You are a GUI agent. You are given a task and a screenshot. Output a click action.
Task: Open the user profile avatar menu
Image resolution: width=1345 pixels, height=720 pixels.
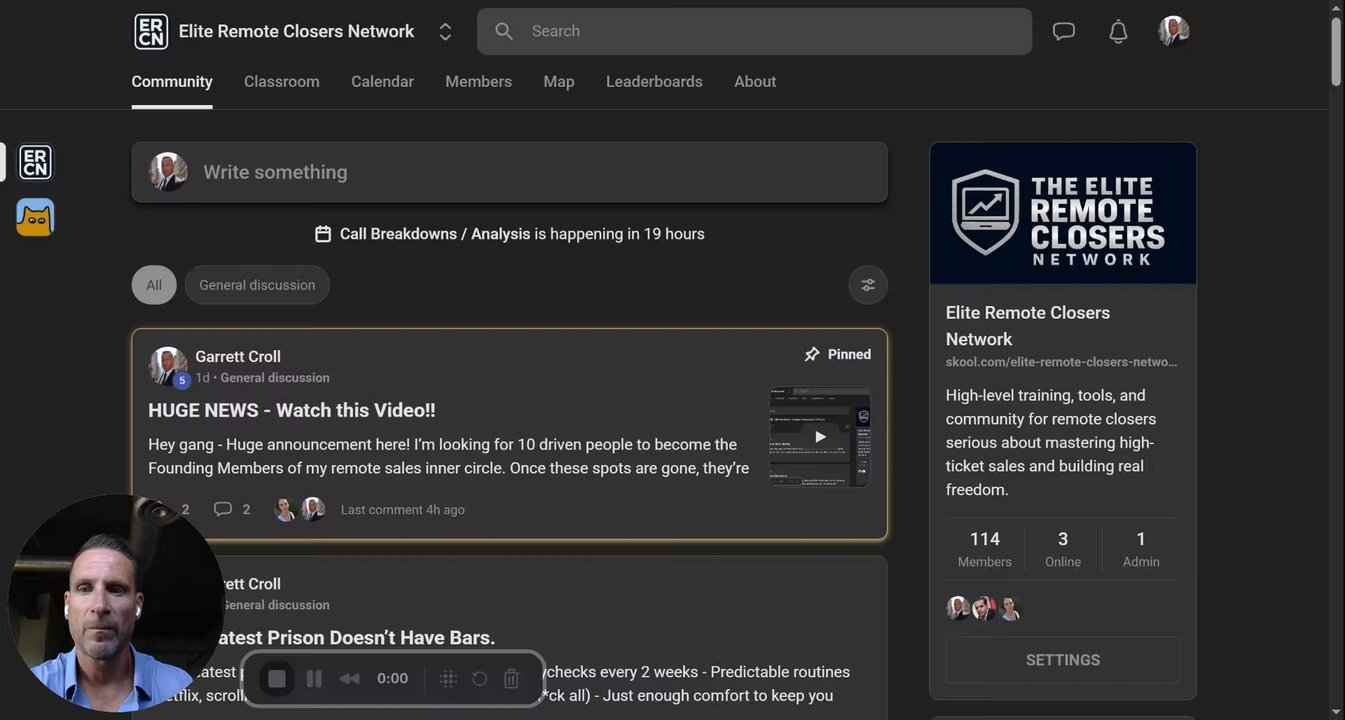click(1173, 31)
